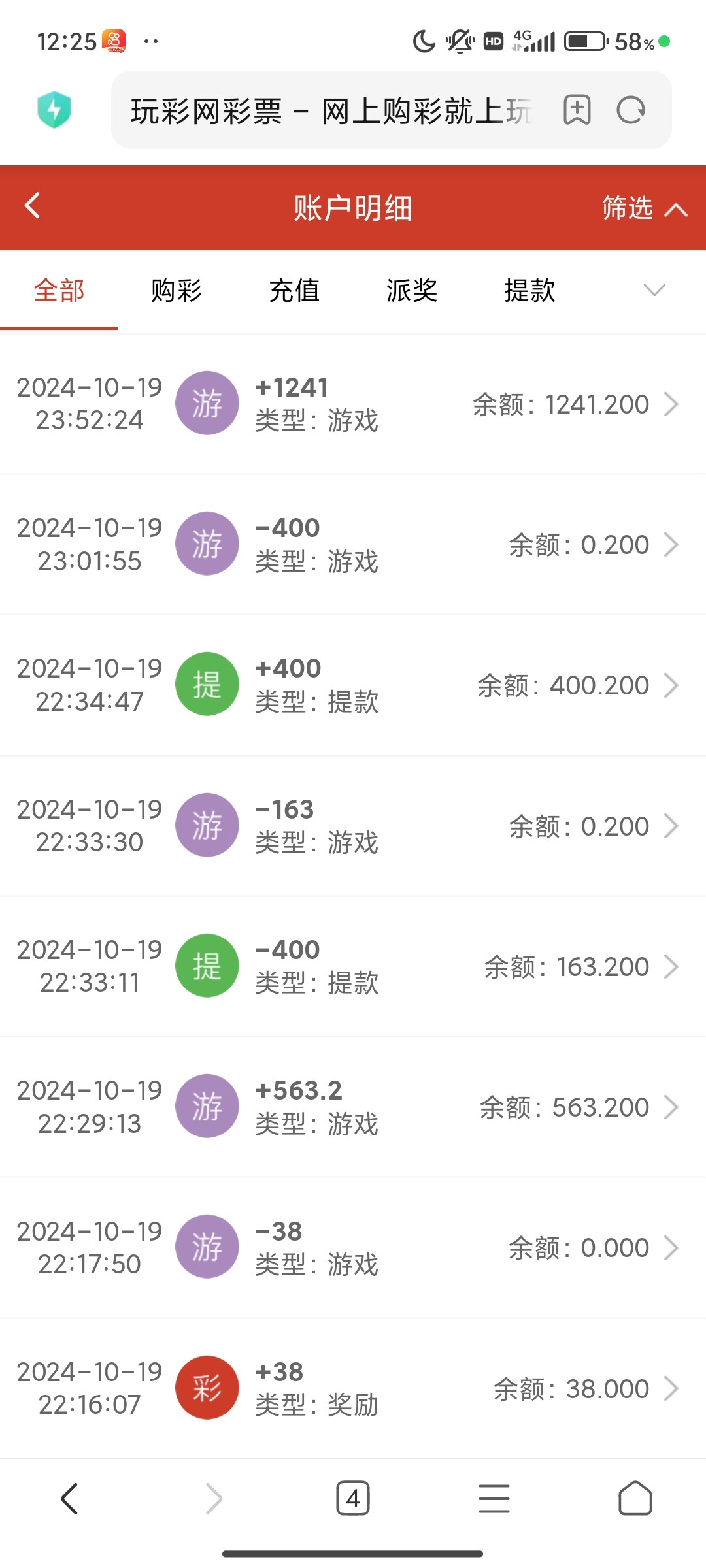The image size is (706, 1568).
Task: Tap the browser back navigation arrow
Action: pos(70,1498)
